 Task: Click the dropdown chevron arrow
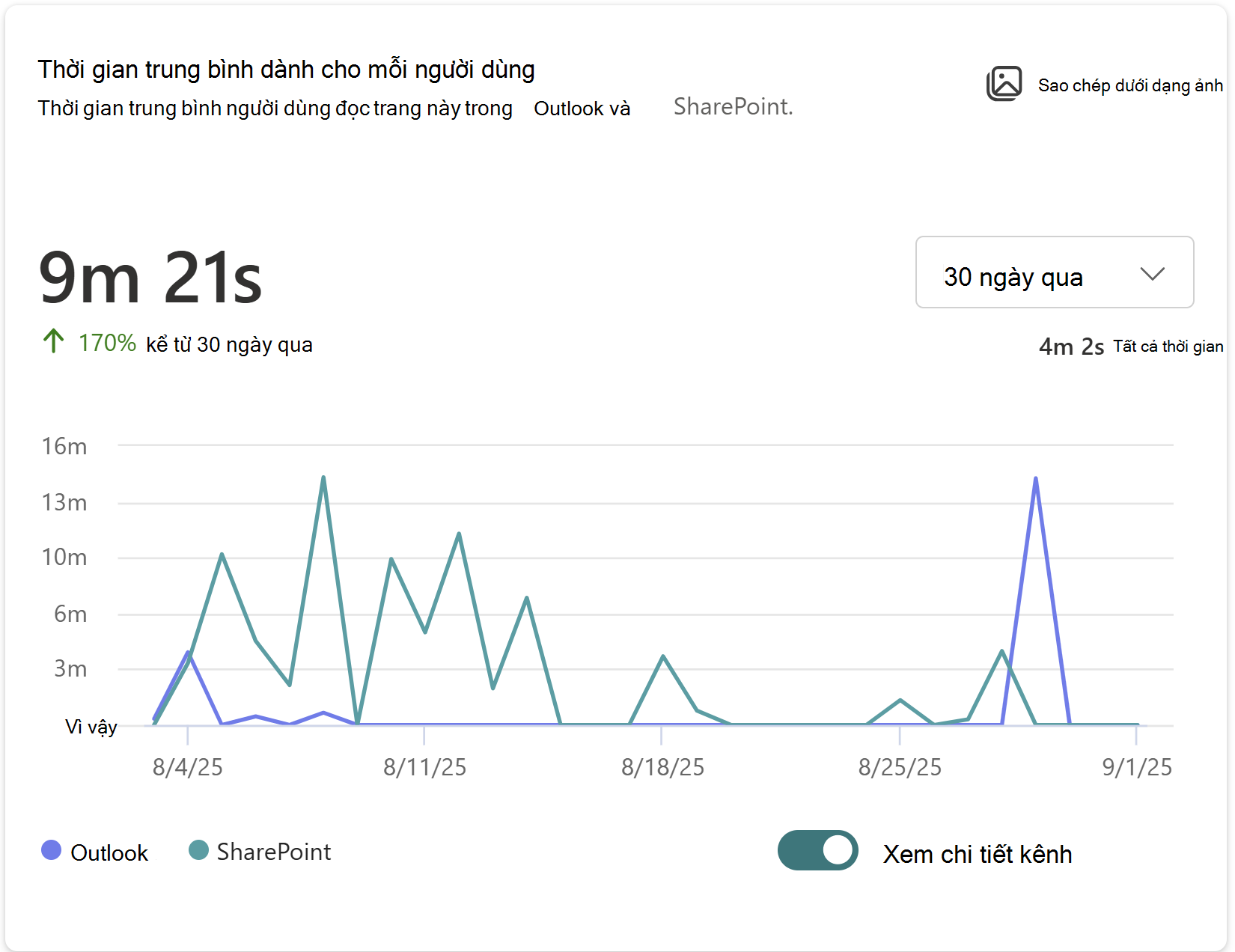click(1152, 274)
